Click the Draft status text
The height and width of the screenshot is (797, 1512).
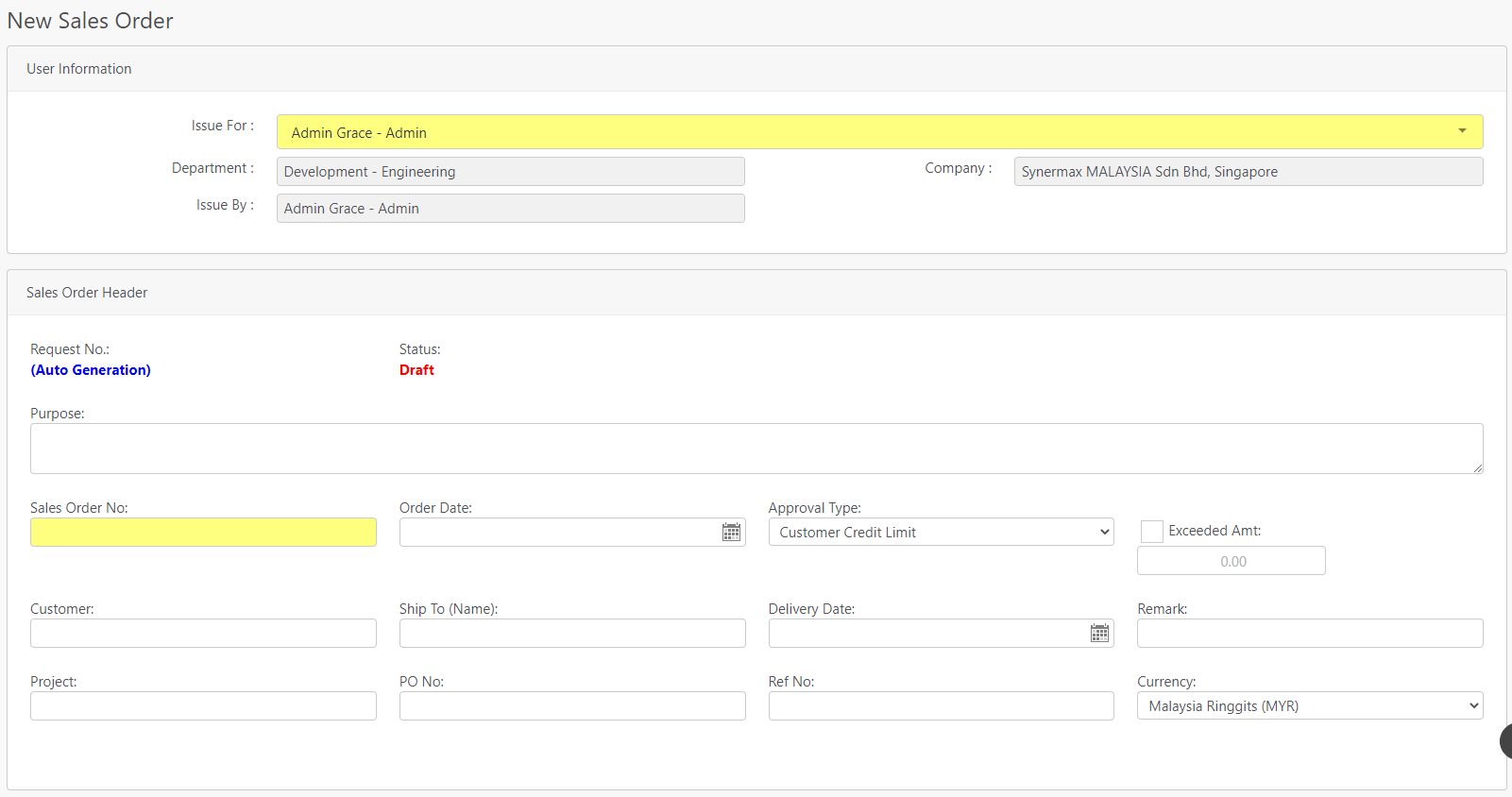tap(416, 370)
